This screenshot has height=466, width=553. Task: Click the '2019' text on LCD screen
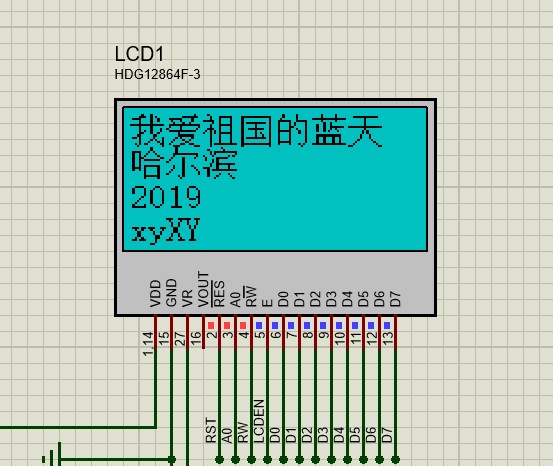click(x=166, y=197)
